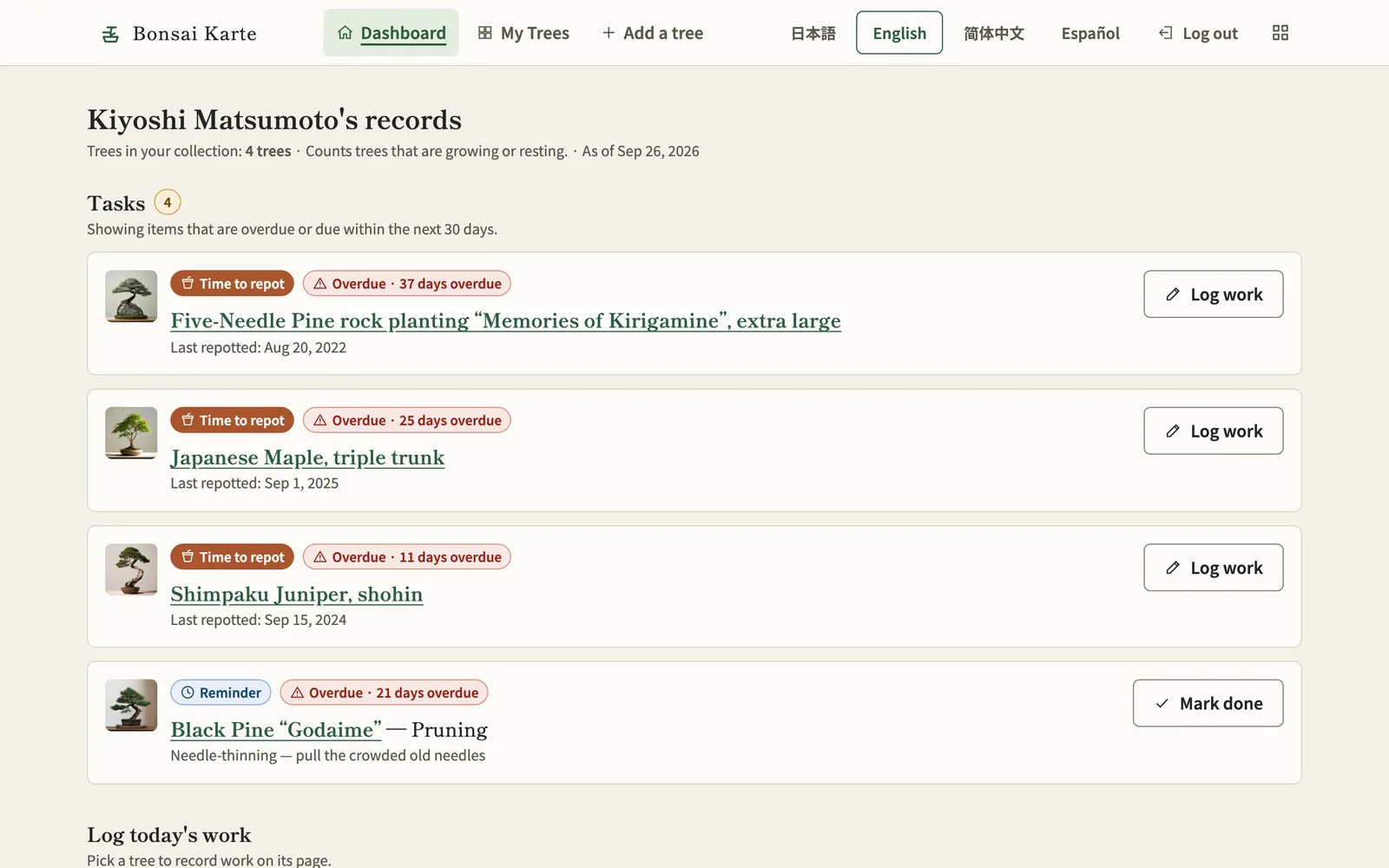Click the grid icon beside My Trees
The image size is (1389, 868).
click(485, 33)
